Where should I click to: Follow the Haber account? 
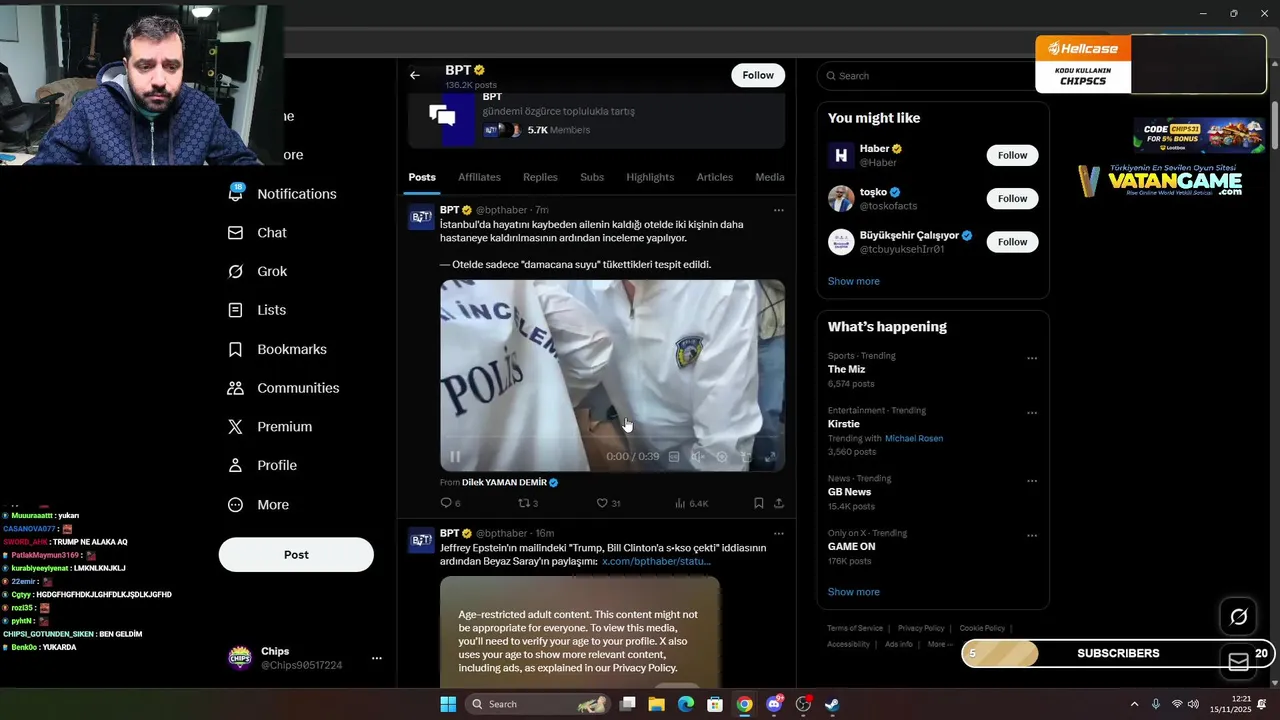1012,155
